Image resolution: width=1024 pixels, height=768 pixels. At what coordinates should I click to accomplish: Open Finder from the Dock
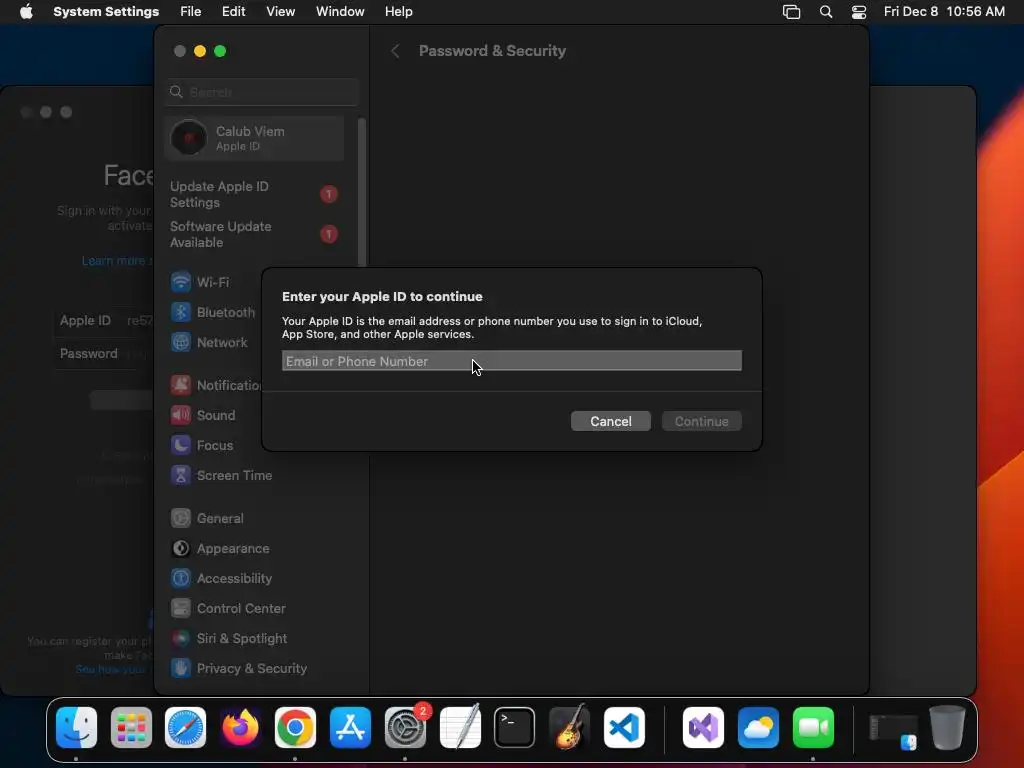[76, 728]
